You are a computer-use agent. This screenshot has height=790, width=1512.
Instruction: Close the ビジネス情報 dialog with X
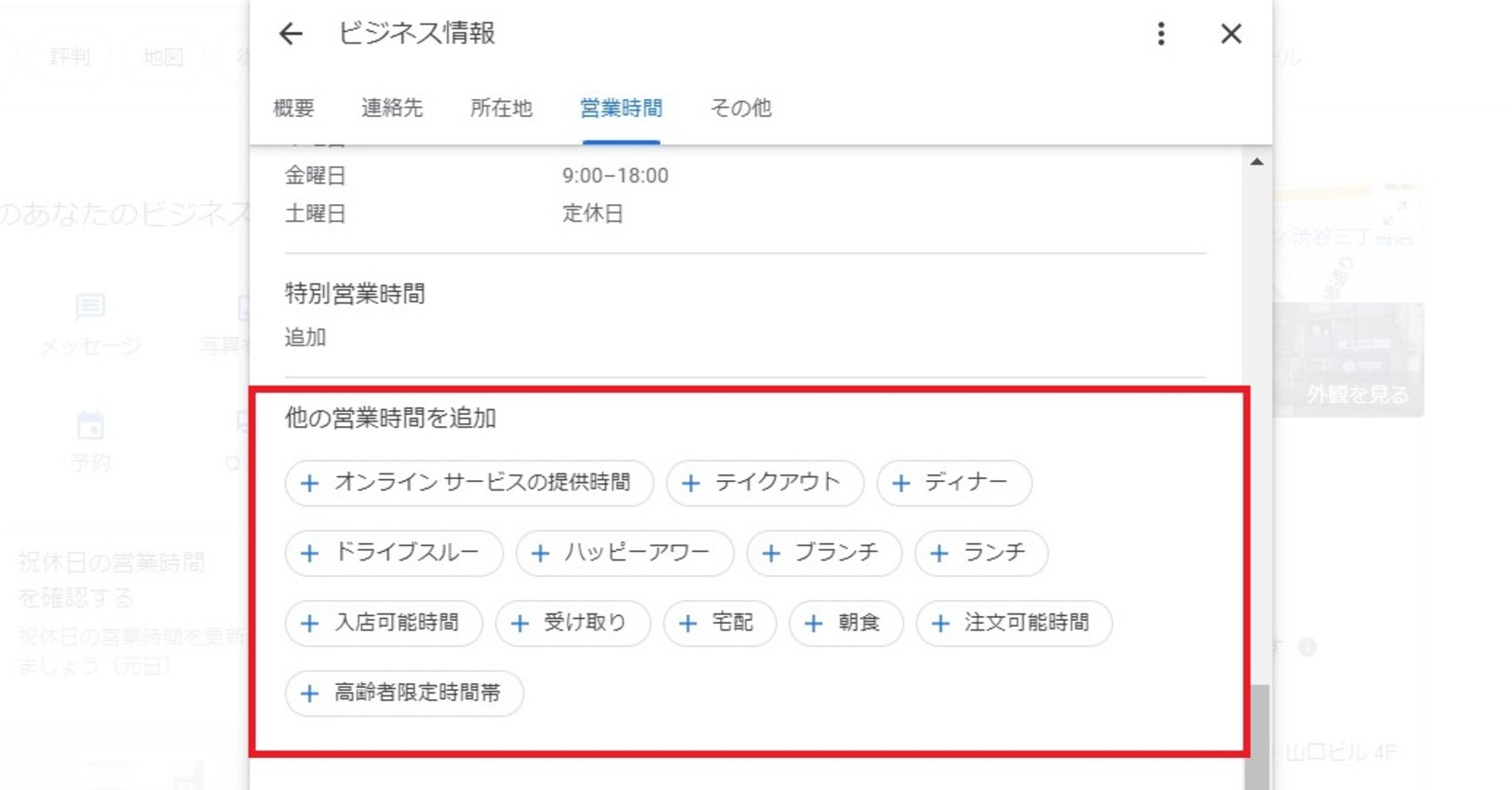click(1230, 34)
